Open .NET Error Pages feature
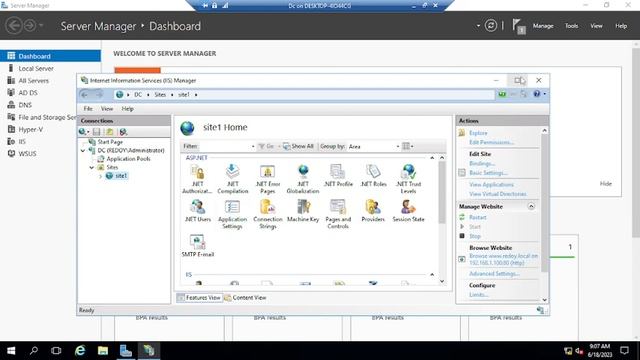The image size is (640, 360). pos(268,178)
